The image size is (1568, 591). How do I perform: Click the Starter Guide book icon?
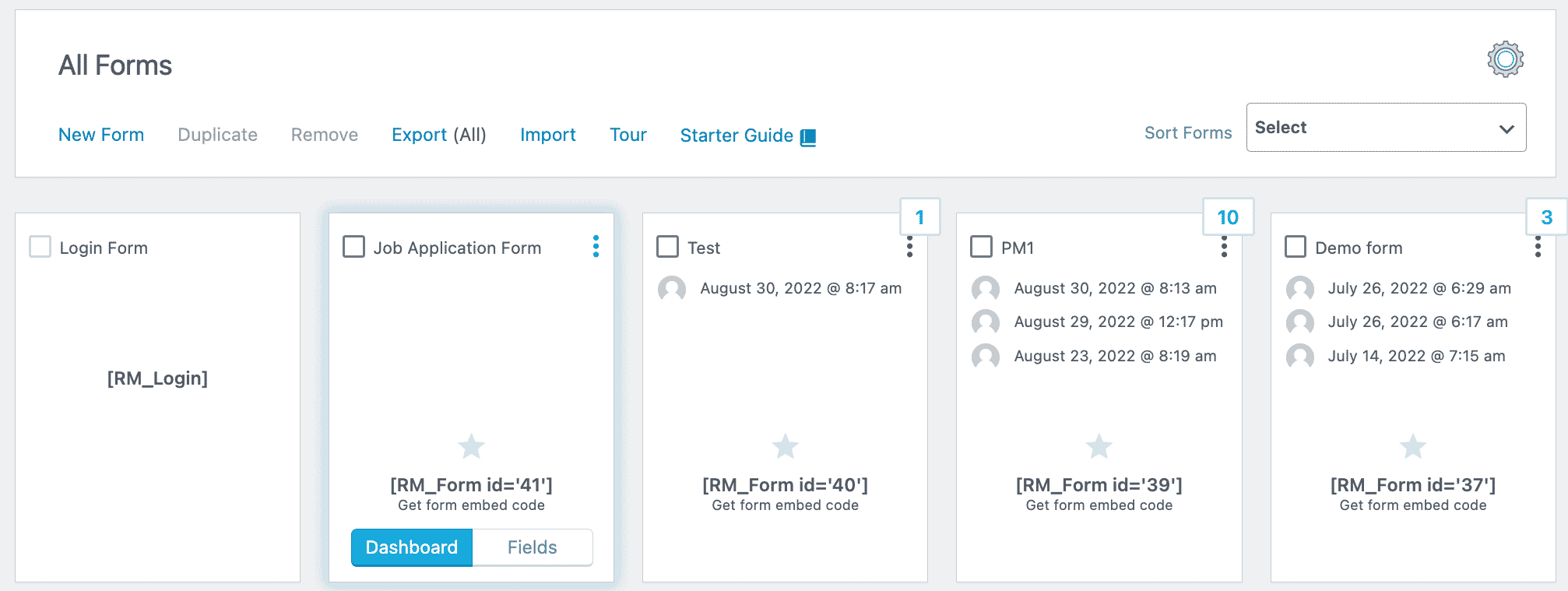808,137
